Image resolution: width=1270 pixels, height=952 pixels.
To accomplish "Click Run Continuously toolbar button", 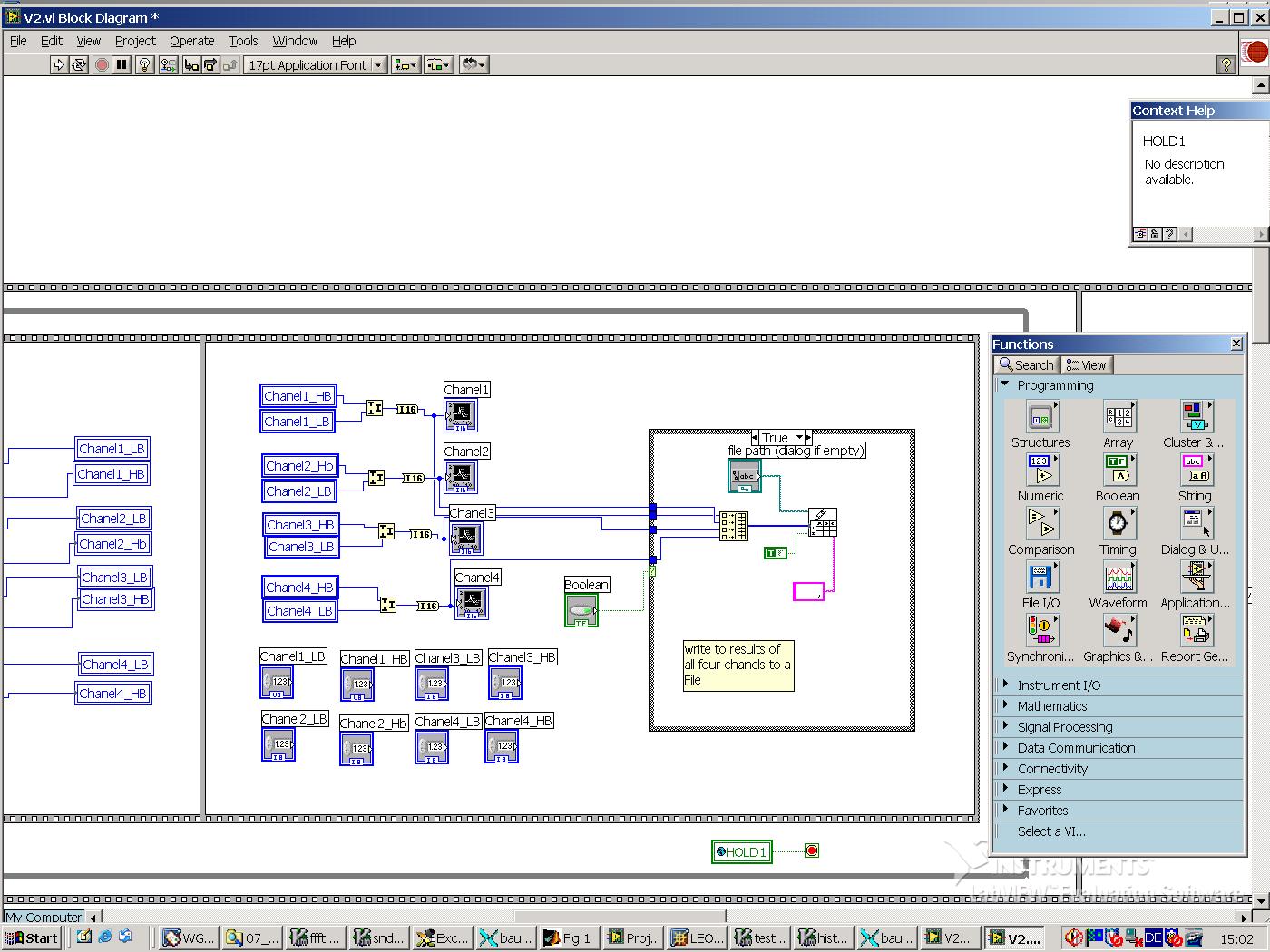I will (79, 64).
